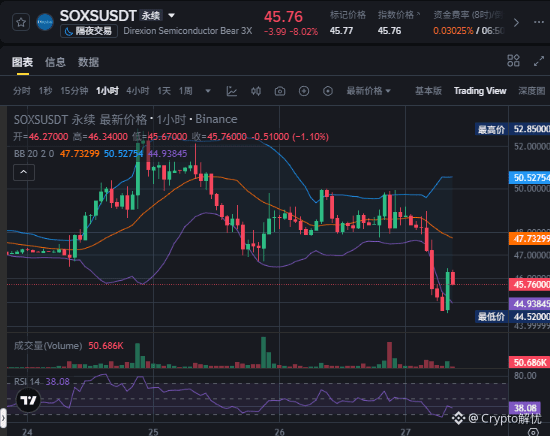The image size is (550, 436).
Task: Click the 隔夜交易 overnight trading badge
Action: (x=89, y=31)
